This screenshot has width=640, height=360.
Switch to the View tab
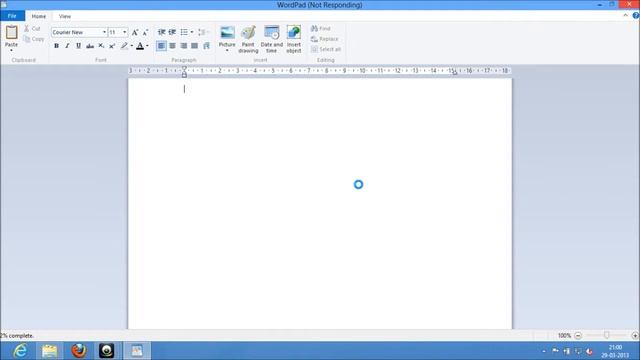tap(65, 16)
